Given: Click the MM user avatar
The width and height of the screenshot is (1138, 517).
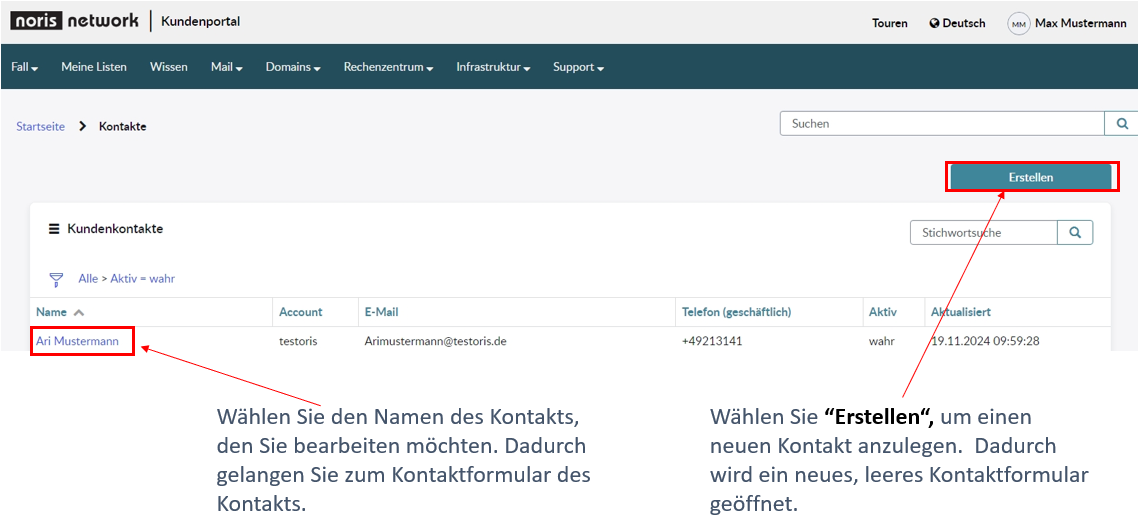Looking at the screenshot, I should pyautogui.click(x=1018, y=23).
